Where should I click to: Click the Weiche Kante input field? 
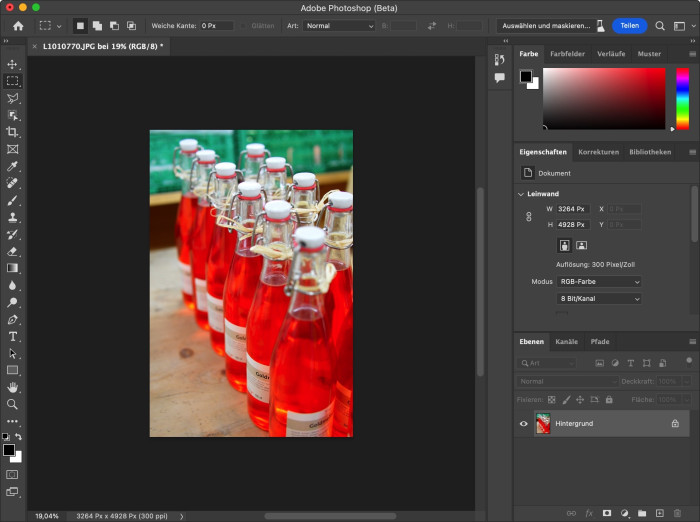218,25
